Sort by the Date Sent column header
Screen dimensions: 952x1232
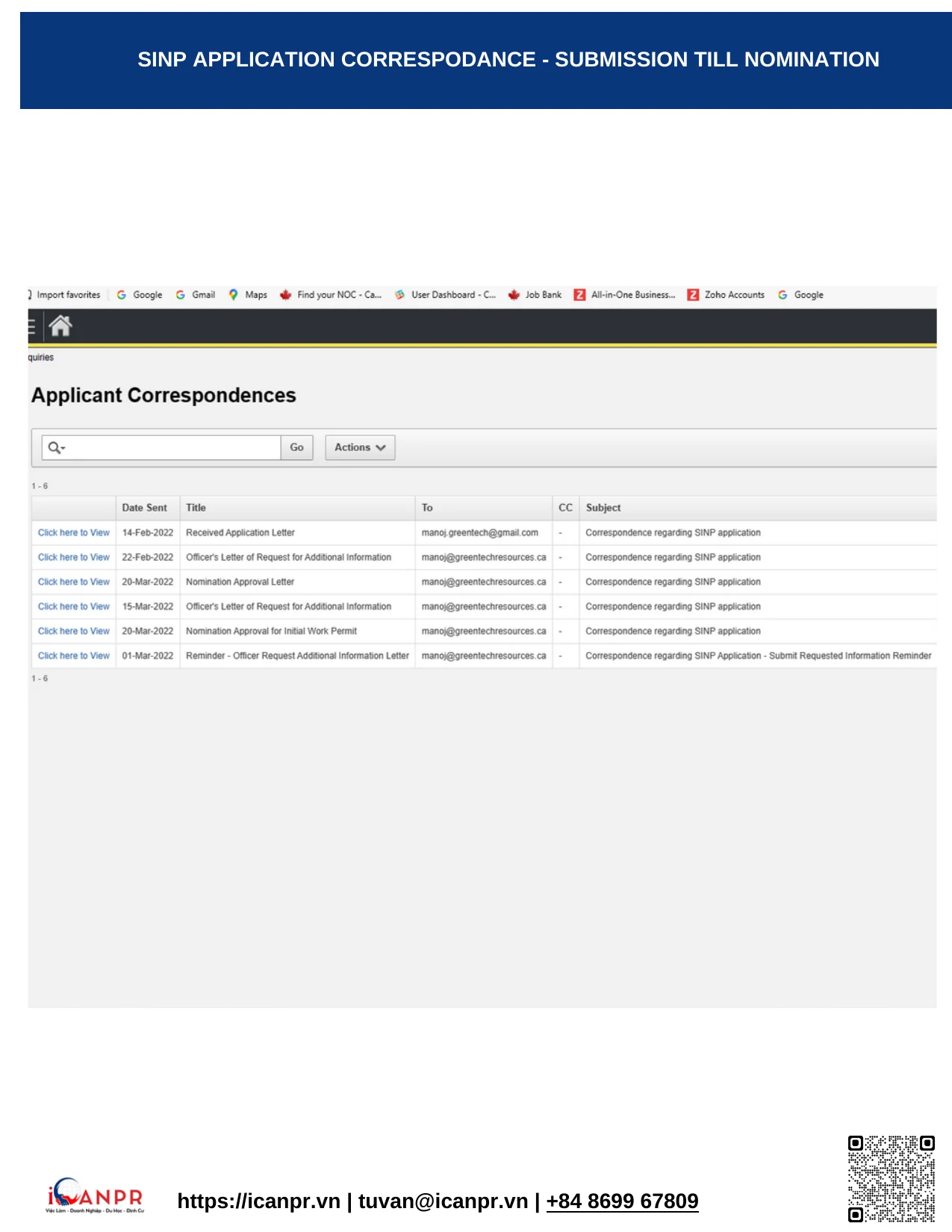tap(145, 508)
